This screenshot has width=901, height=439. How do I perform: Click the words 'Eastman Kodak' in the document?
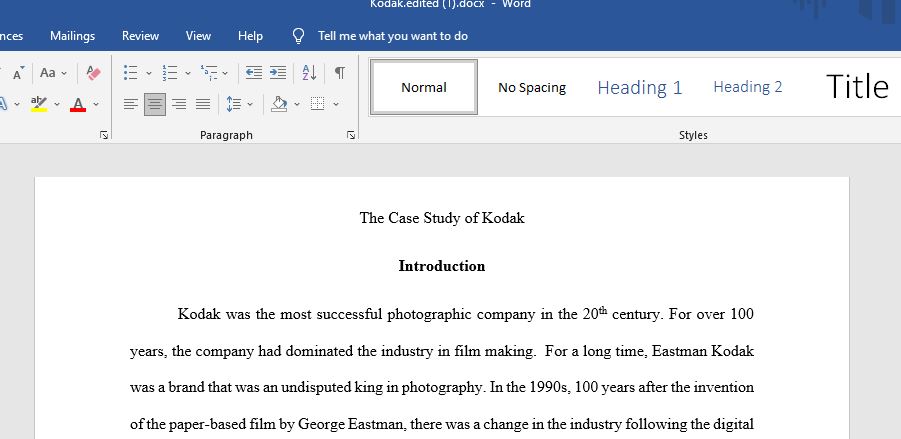[703, 351]
